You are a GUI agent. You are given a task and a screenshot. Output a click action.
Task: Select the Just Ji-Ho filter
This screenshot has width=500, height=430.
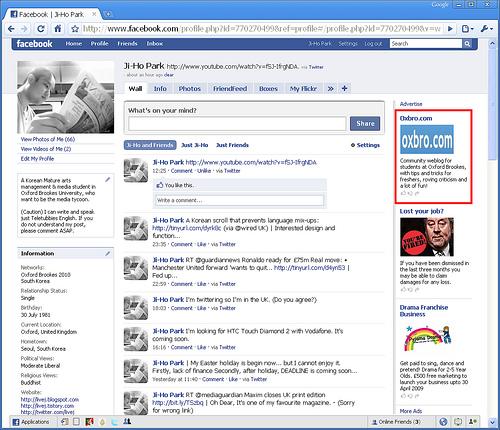(x=195, y=145)
